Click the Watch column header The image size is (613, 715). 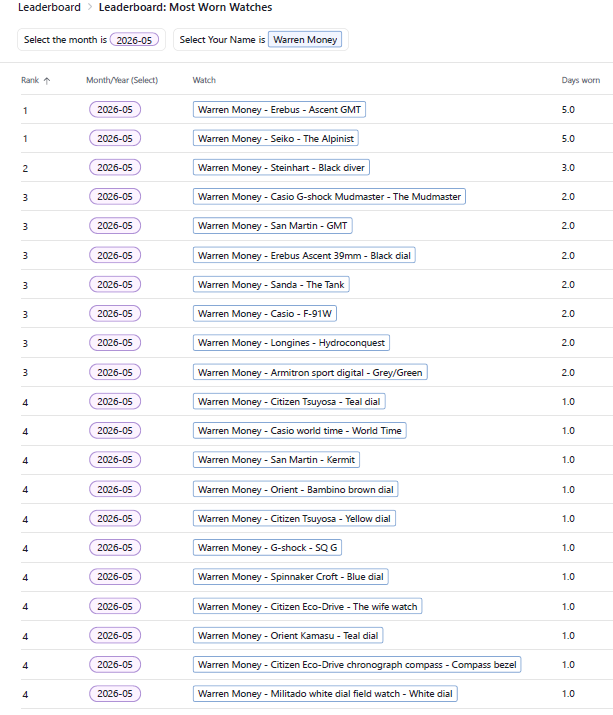tap(204, 80)
